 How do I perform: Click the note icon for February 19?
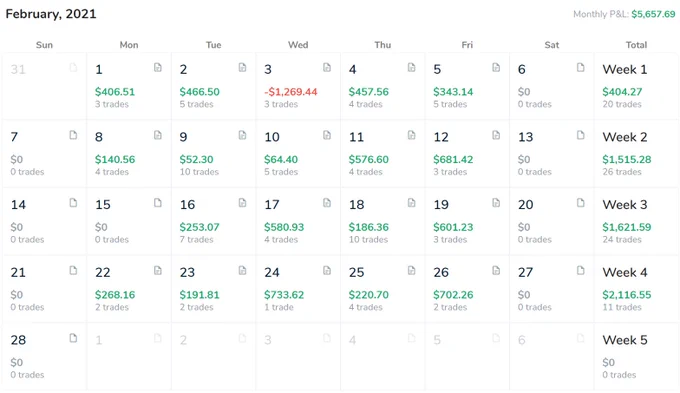click(x=496, y=203)
